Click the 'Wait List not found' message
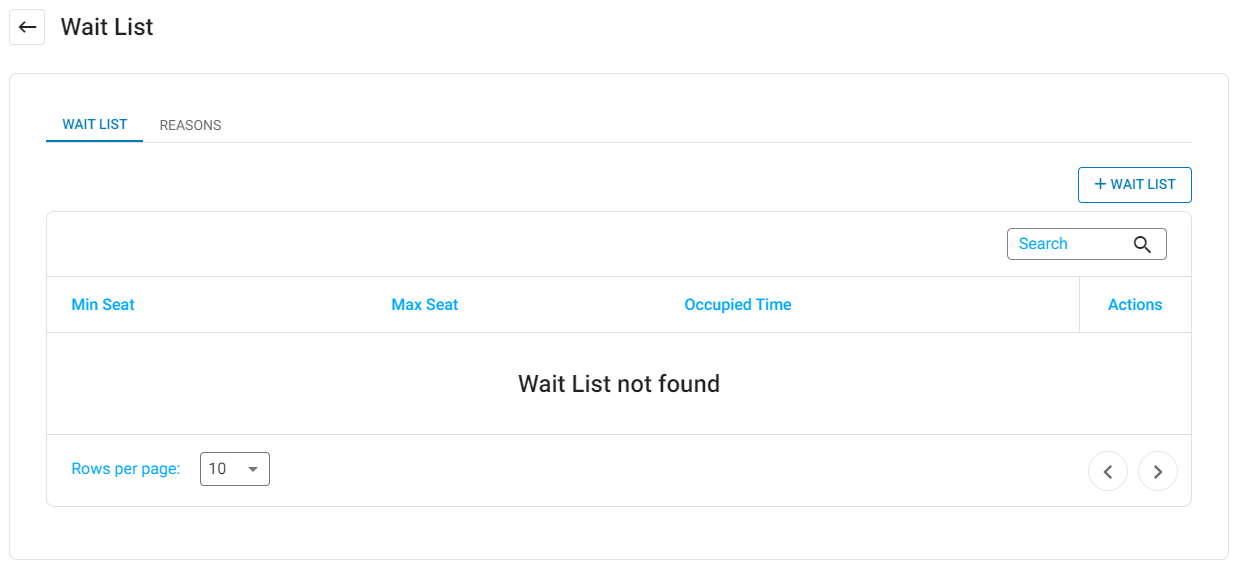 point(619,384)
